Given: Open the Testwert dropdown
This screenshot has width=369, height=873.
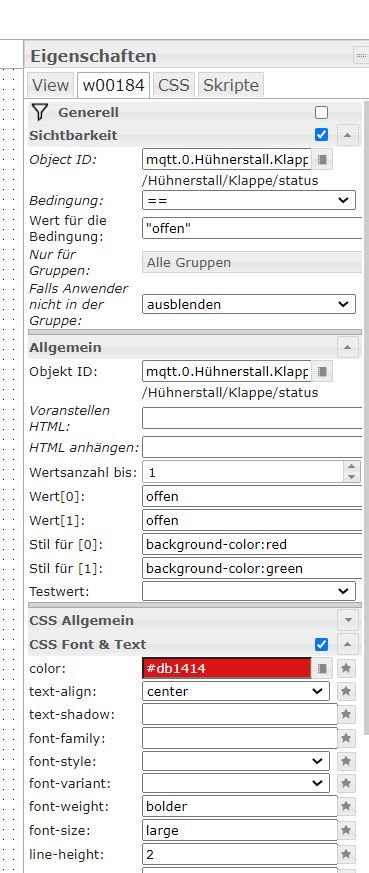Looking at the screenshot, I should (x=249, y=591).
